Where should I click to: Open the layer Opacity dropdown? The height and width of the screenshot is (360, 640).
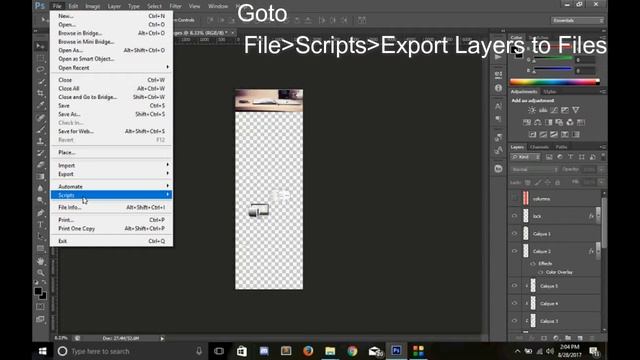pos(602,169)
